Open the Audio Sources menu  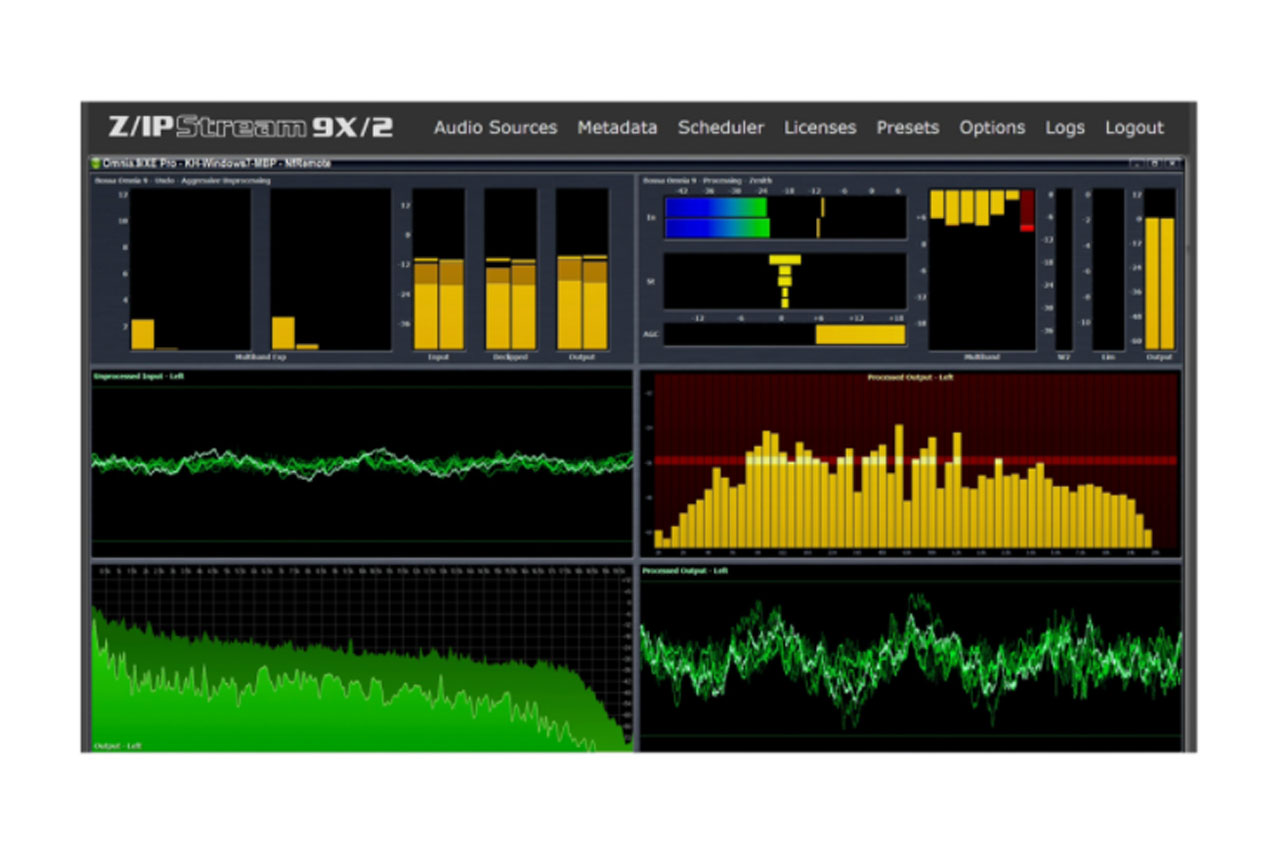tap(495, 128)
